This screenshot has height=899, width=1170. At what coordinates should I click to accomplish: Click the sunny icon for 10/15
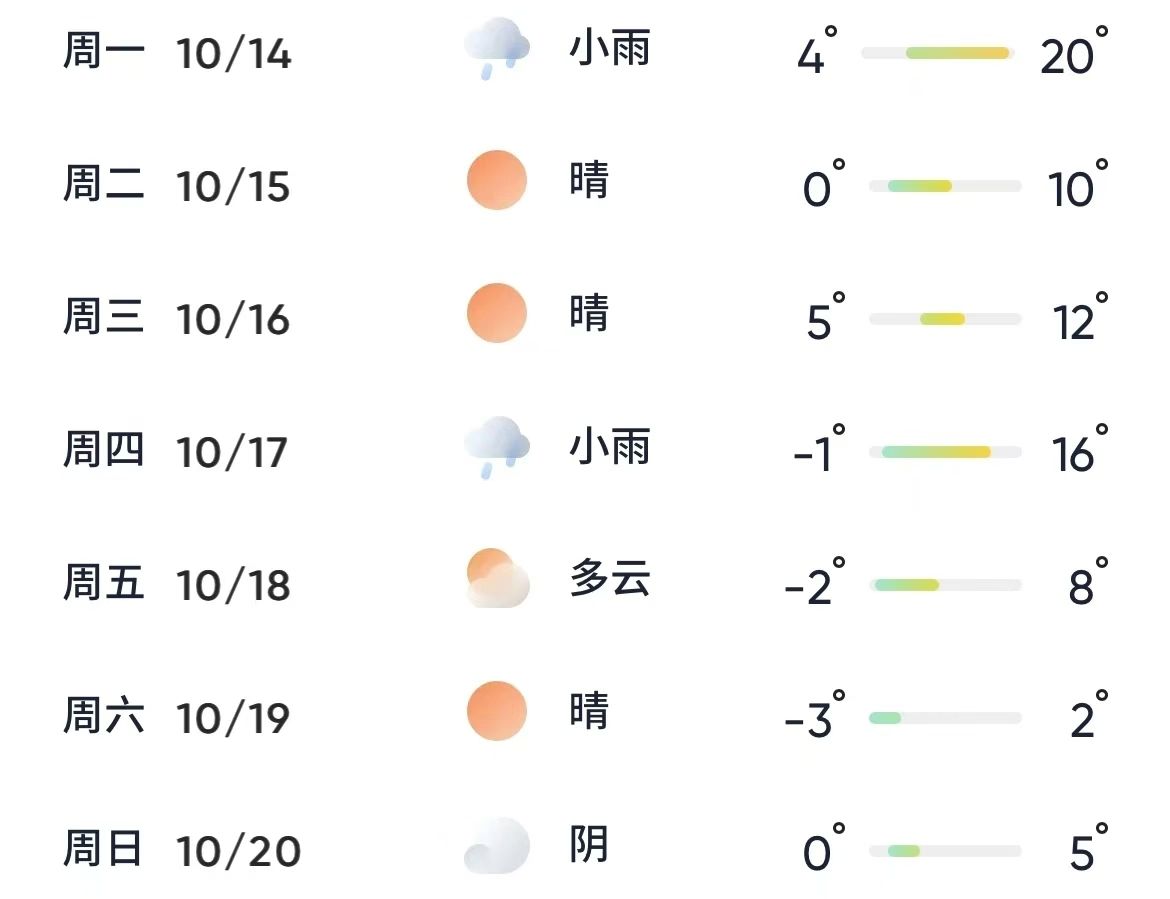pos(497,180)
